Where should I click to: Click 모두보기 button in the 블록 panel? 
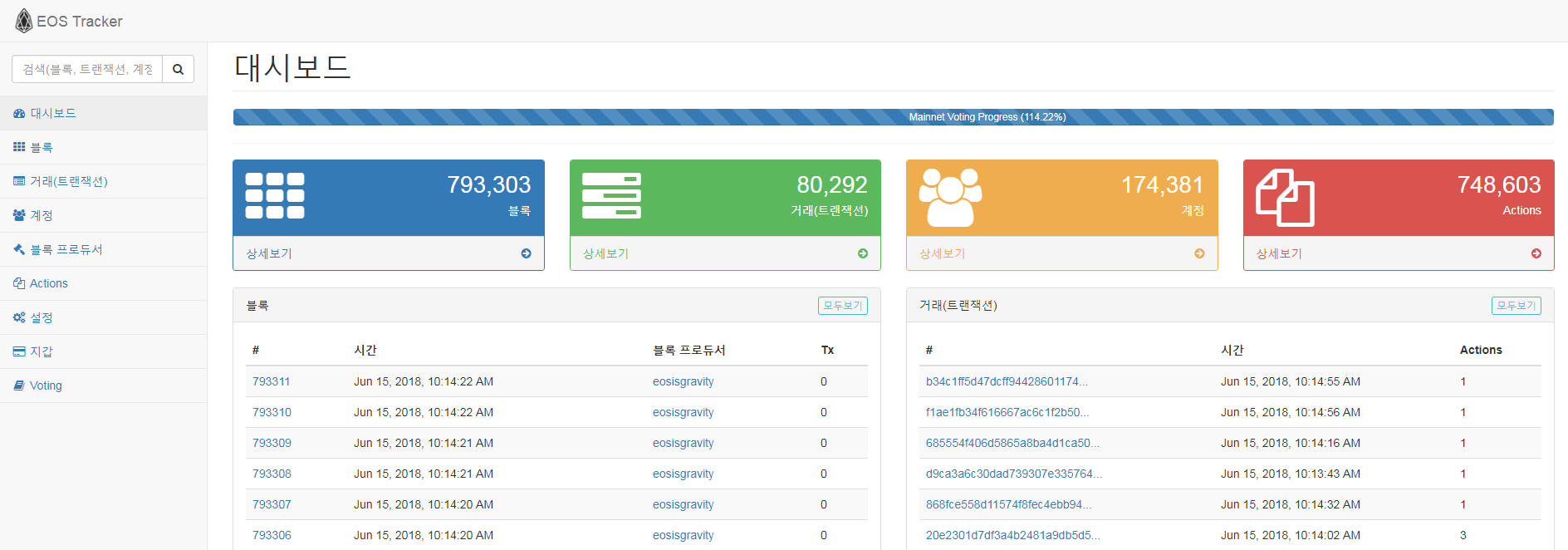coord(843,306)
